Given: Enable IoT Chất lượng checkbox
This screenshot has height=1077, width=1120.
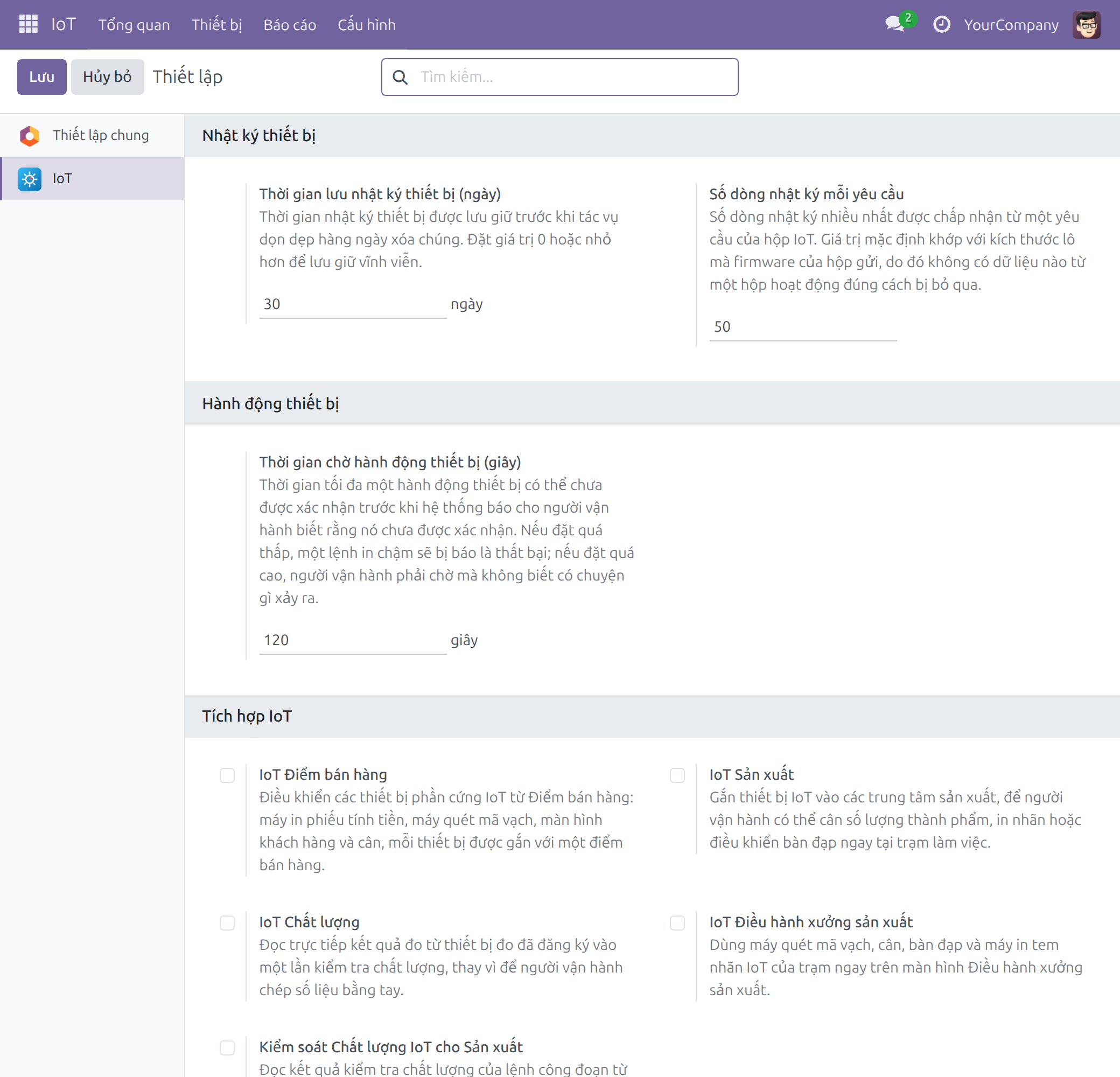Looking at the screenshot, I should pos(227,923).
